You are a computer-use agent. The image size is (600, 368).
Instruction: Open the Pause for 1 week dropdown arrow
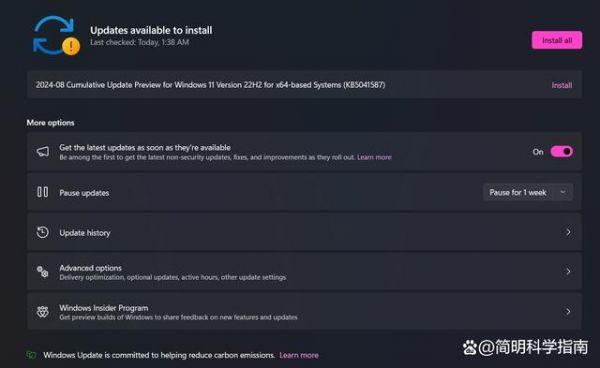coord(563,192)
